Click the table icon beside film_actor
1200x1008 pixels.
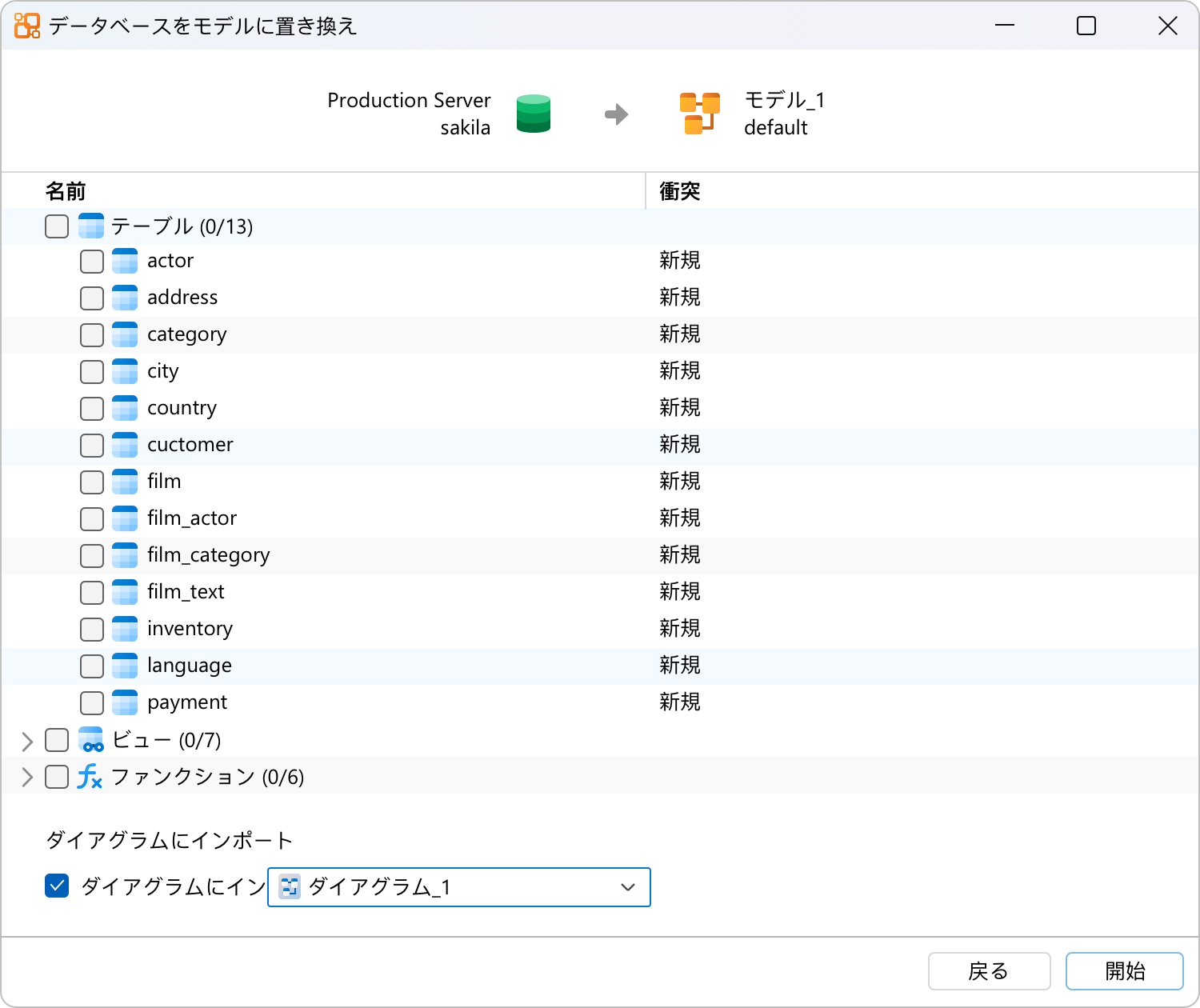click(125, 518)
